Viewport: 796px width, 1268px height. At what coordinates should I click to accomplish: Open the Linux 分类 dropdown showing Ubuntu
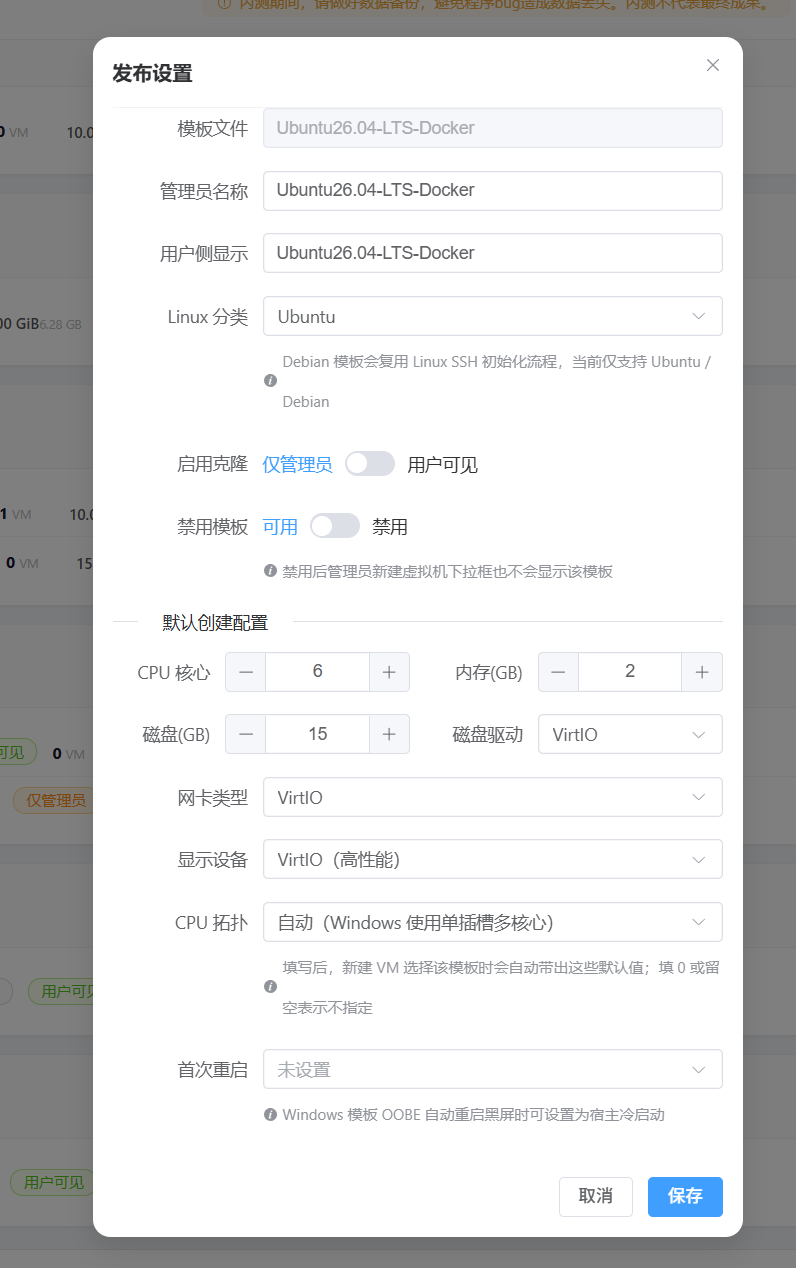tap(493, 316)
